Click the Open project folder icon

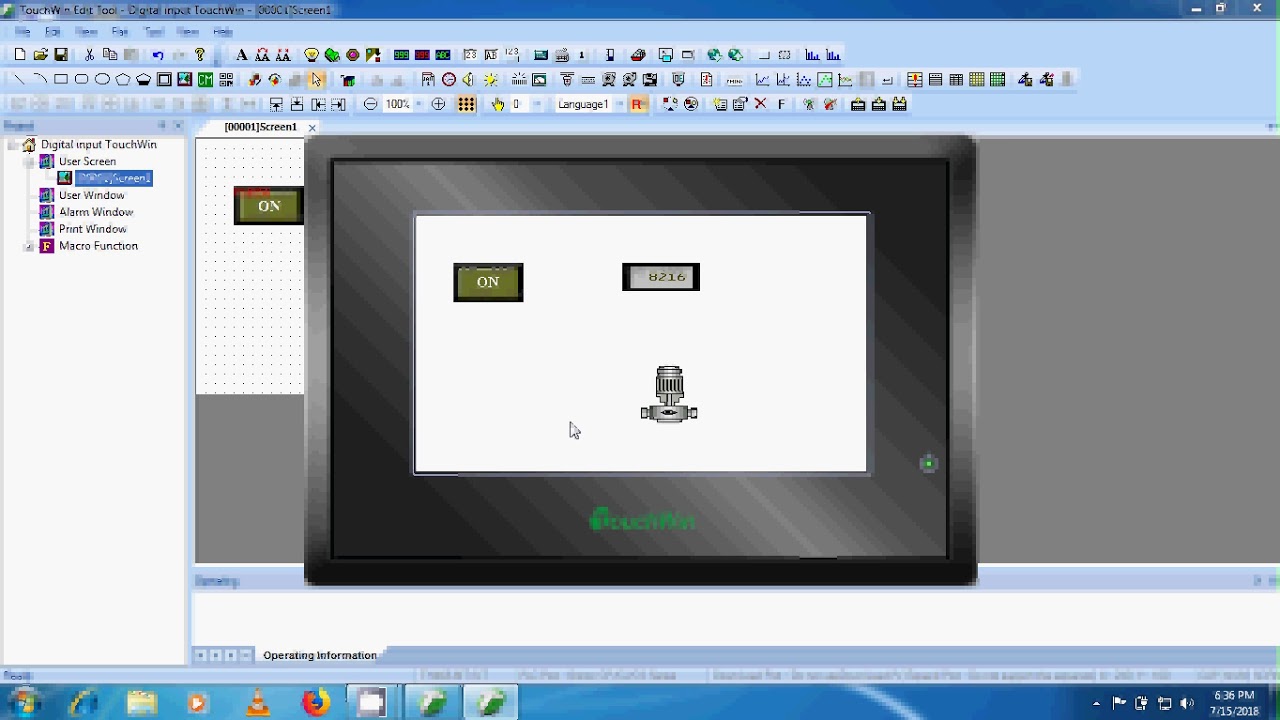pos(41,55)
